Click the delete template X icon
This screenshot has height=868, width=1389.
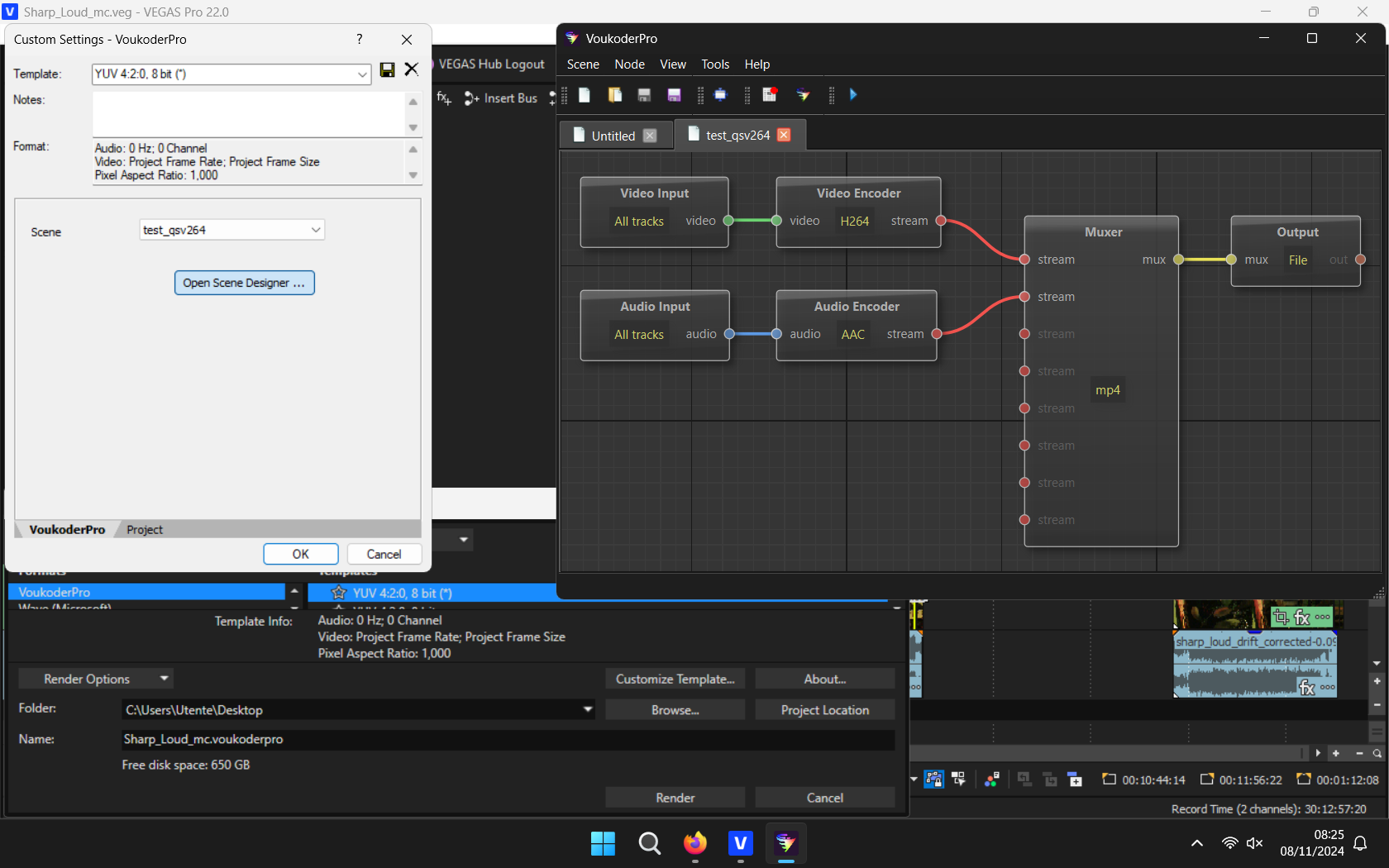[411, 70]
